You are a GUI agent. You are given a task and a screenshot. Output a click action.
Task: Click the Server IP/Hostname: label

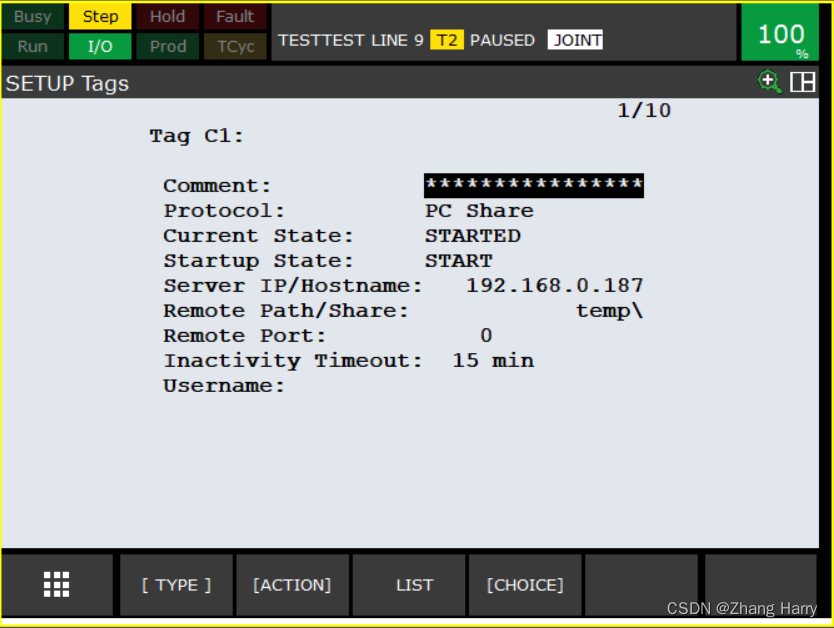click(293, 286)
